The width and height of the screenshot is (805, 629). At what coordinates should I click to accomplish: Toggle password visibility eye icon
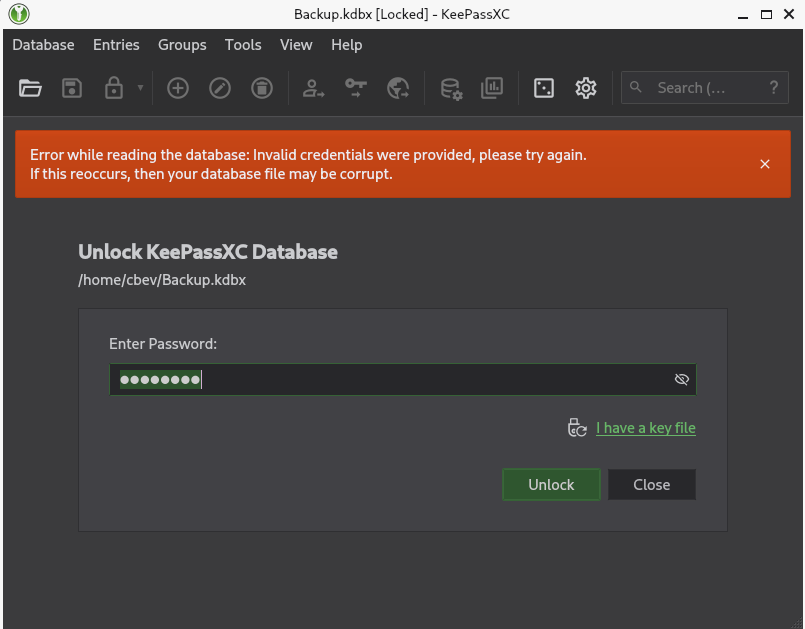pos(682,380)
